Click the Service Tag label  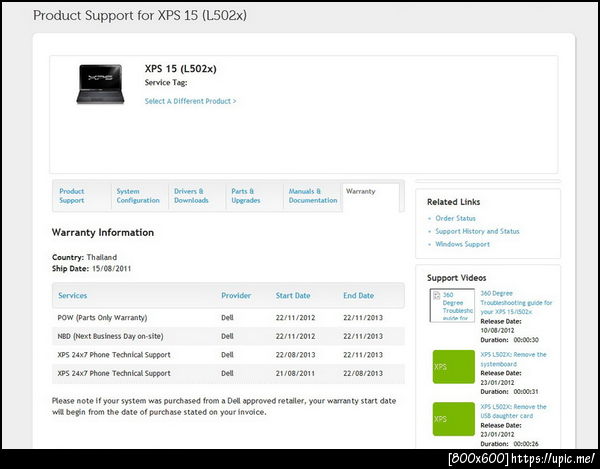[166, 83]
